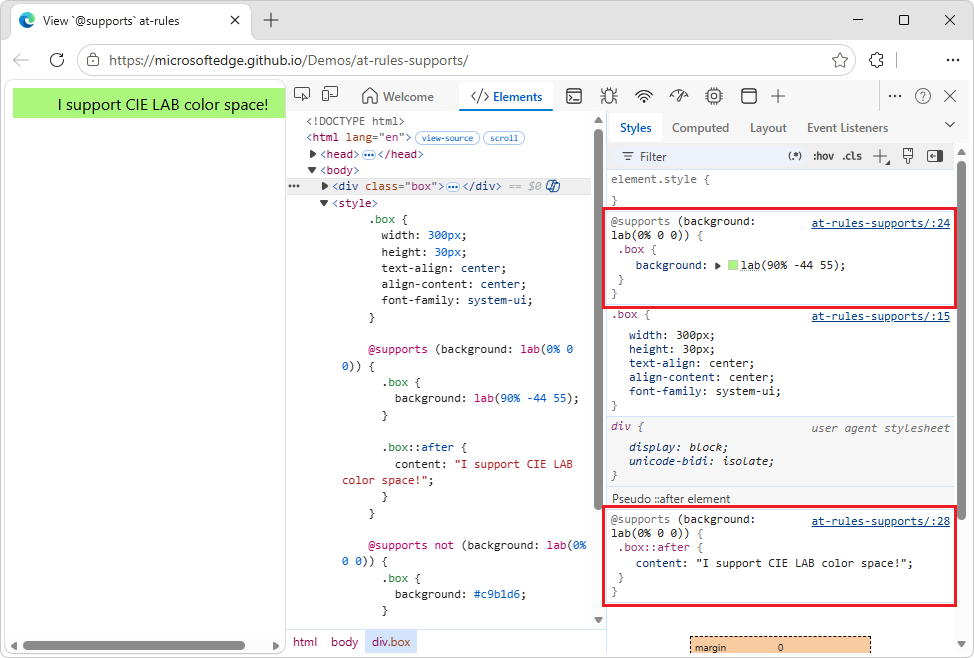Open at-rules-supports/:28 source link
Viewport: 974px width, 658px height.
(x=880, y=521)
